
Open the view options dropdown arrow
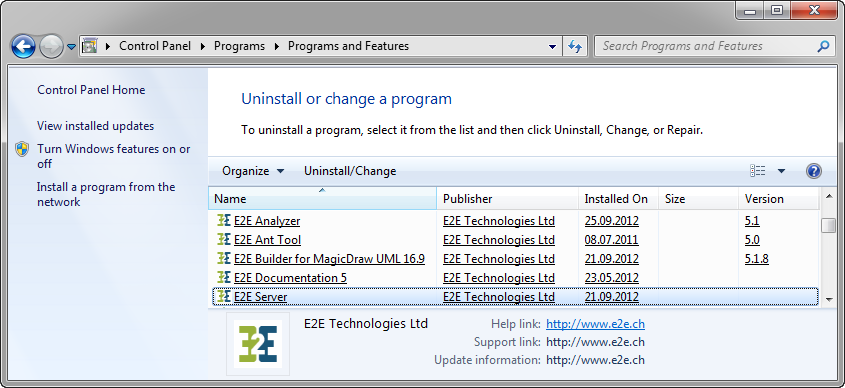point(781,171)
